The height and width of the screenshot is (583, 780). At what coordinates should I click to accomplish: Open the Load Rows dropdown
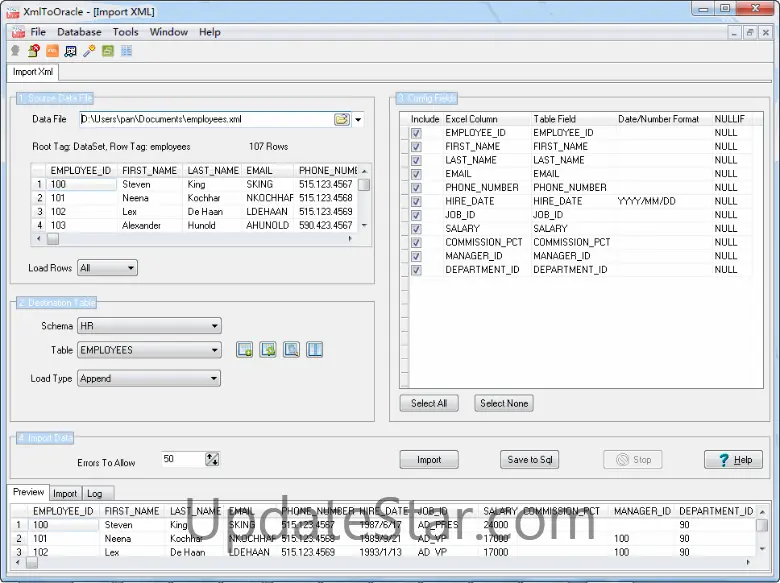click(x=107, y=268)
